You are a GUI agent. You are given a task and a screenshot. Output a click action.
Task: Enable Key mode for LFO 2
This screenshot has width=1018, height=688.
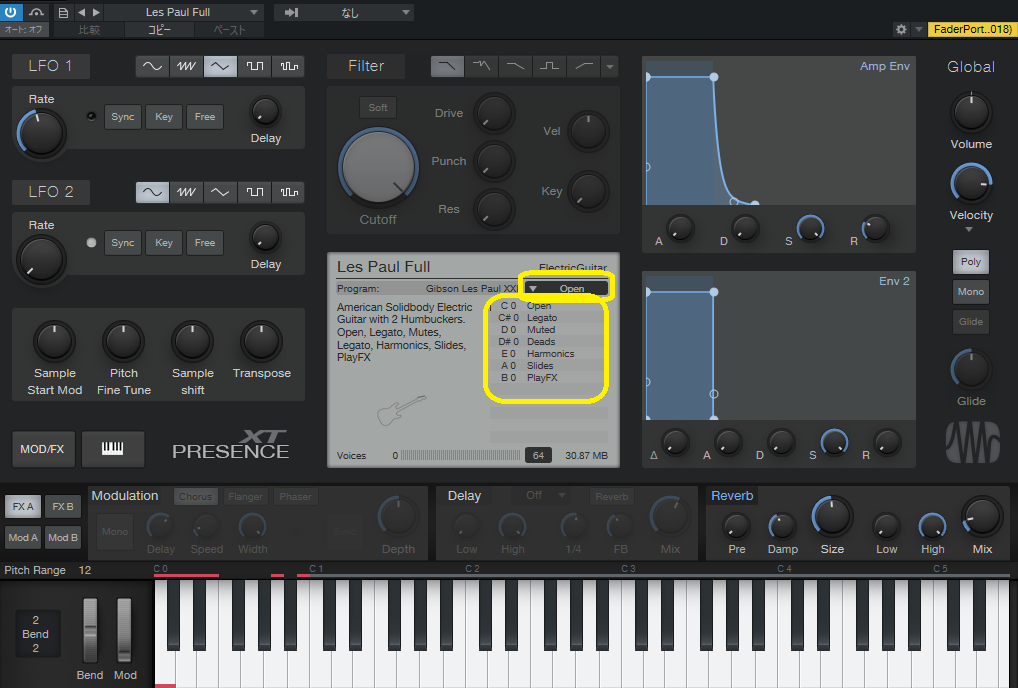(164, 243)
